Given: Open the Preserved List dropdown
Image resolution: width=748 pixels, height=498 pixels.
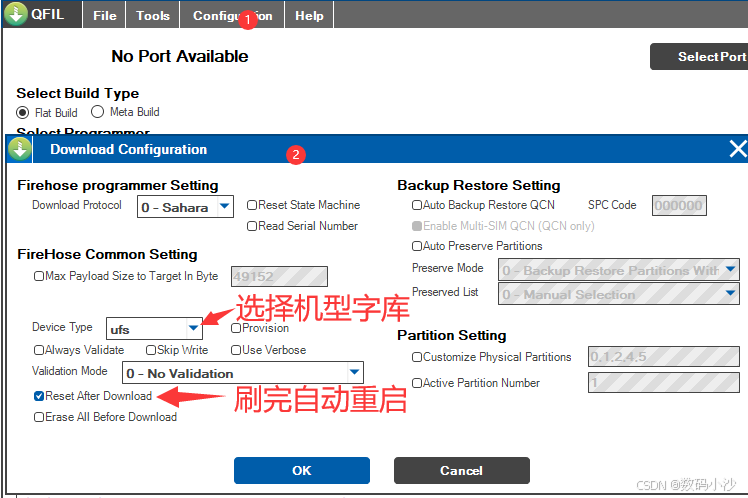Looking at the screenshot, I should click(619, 294).
